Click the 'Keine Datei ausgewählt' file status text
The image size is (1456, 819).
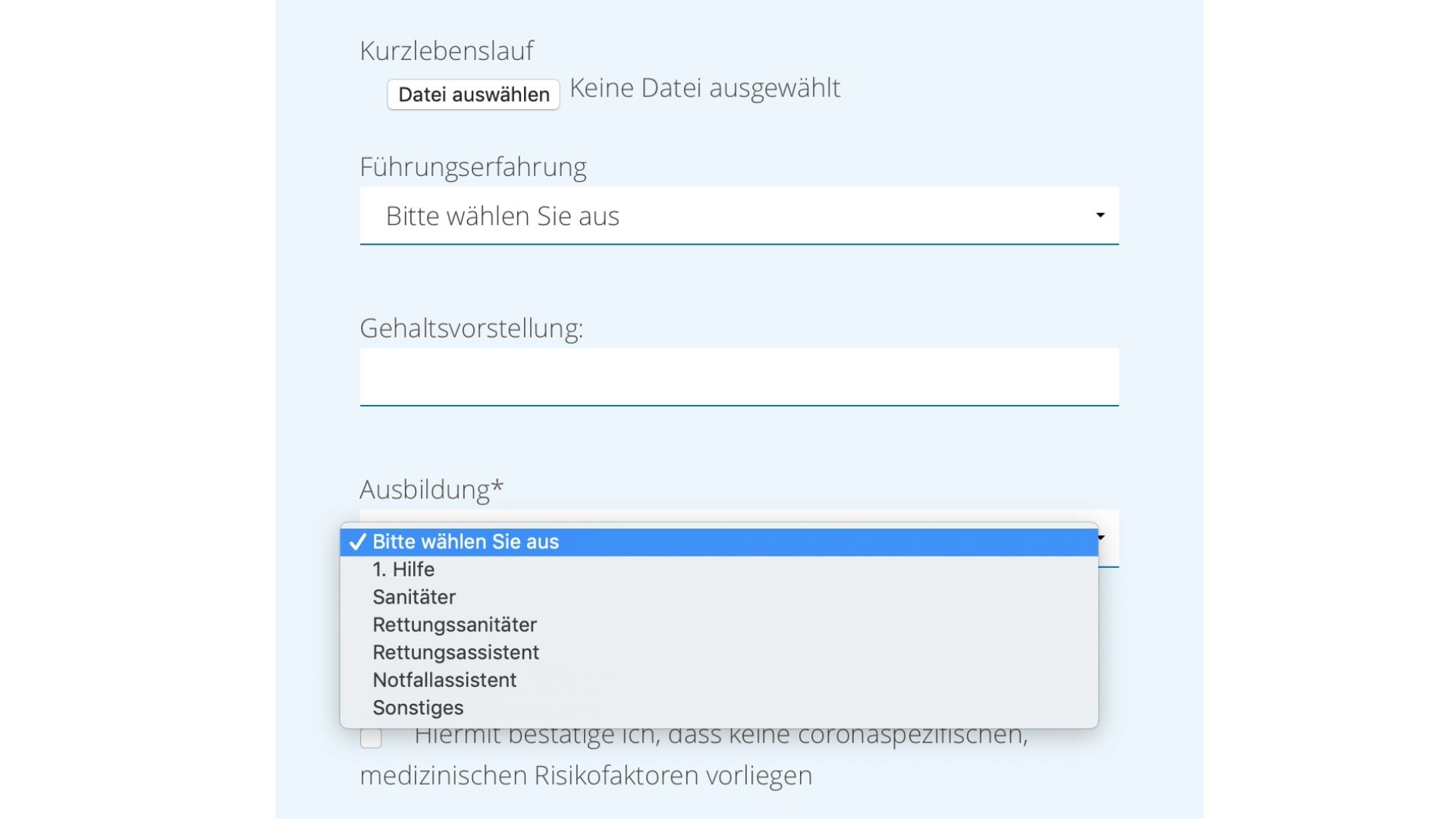tap(704, 88)
